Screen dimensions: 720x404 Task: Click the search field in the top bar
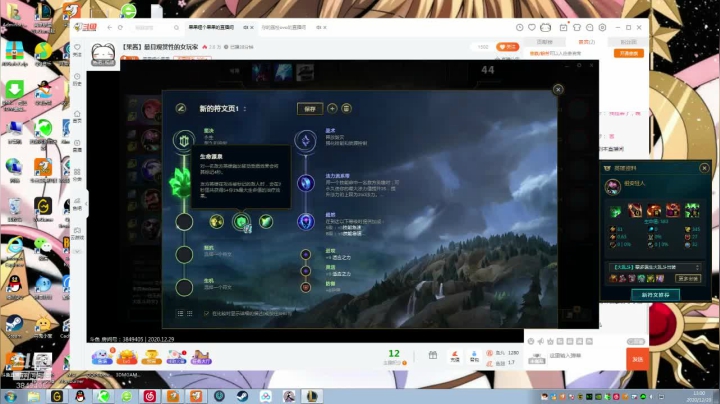tap(154, 28)
